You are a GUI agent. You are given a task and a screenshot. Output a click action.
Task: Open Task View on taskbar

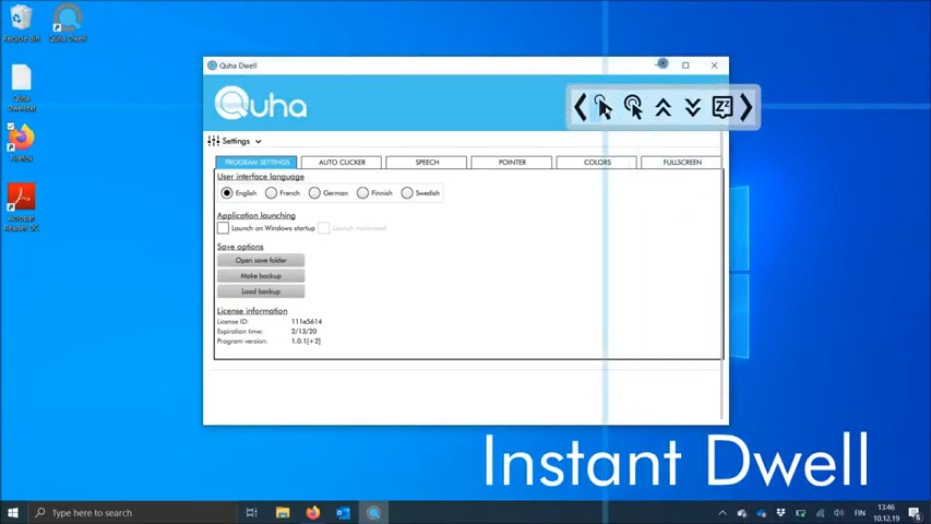(252, 512)
